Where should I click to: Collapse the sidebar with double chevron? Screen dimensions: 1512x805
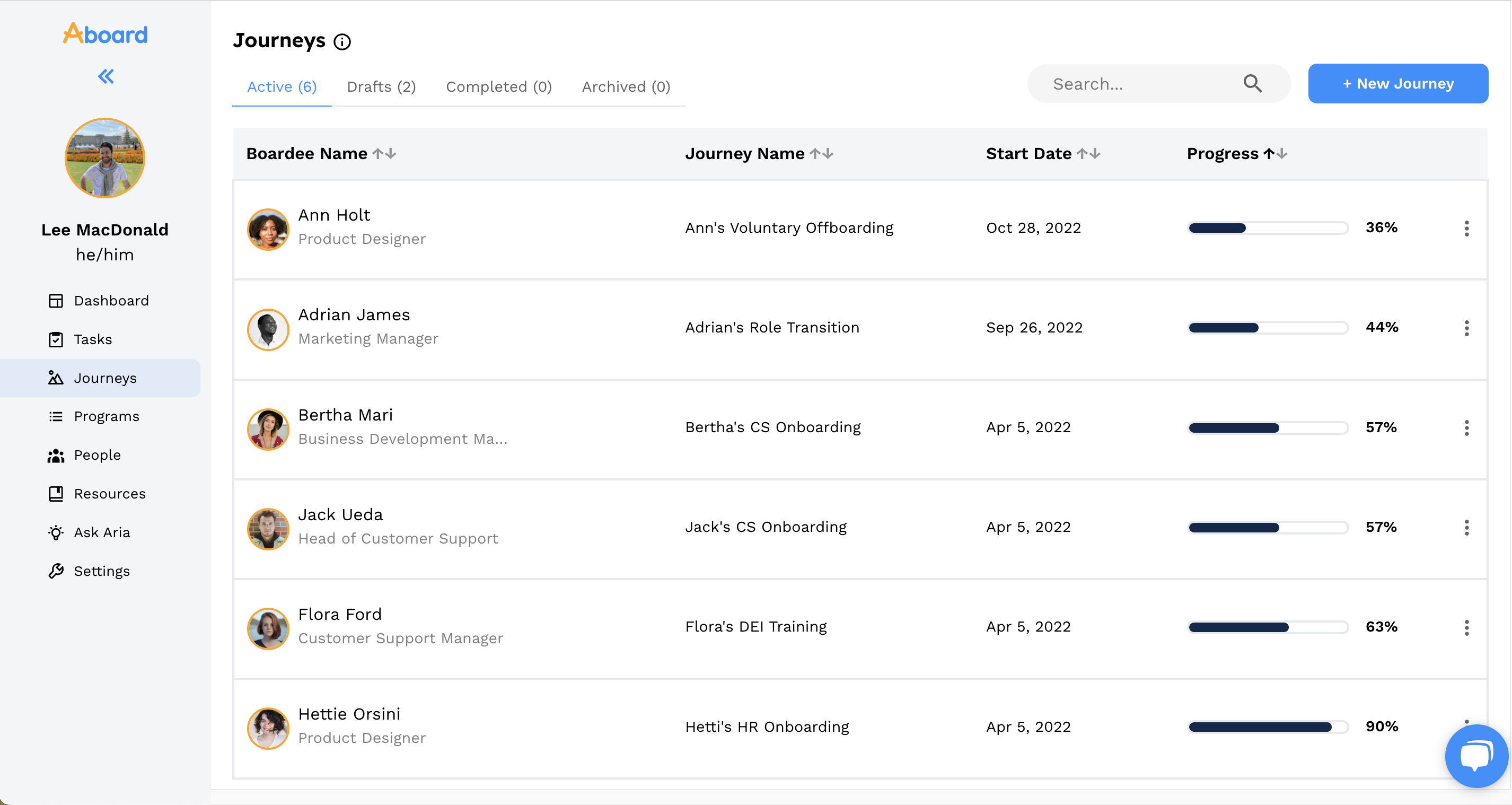(x=106, y=76)
